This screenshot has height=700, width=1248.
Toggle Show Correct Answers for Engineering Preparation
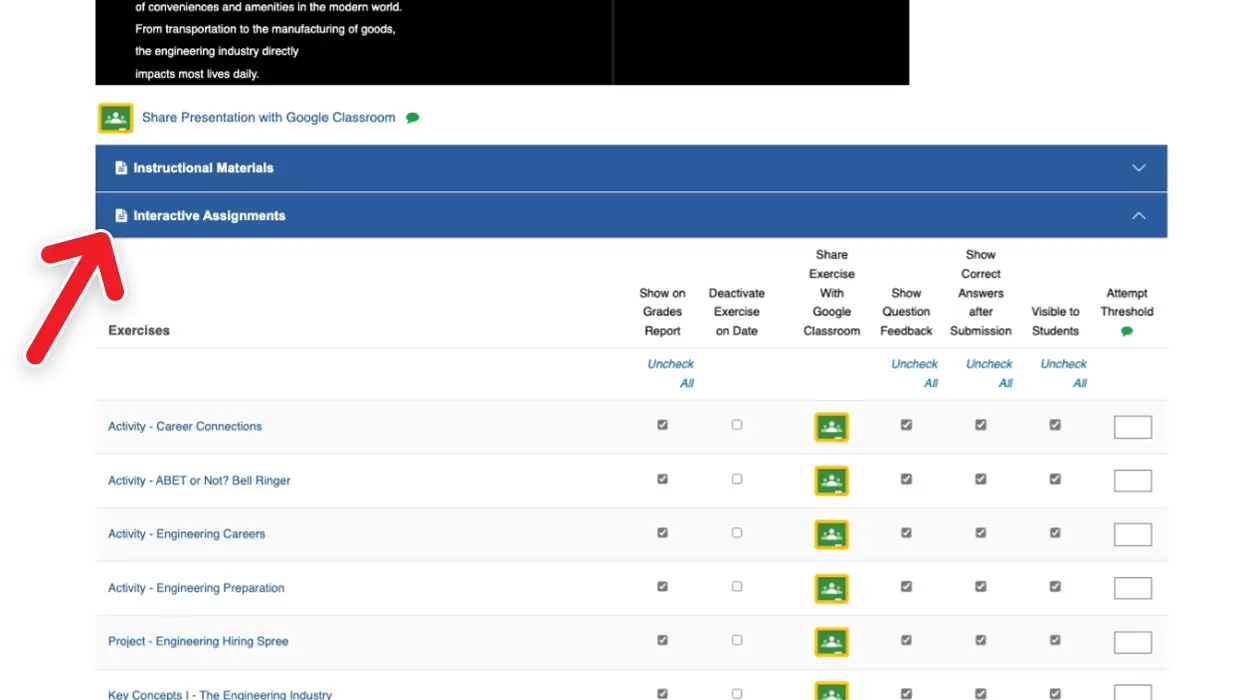tap(981, 587)
